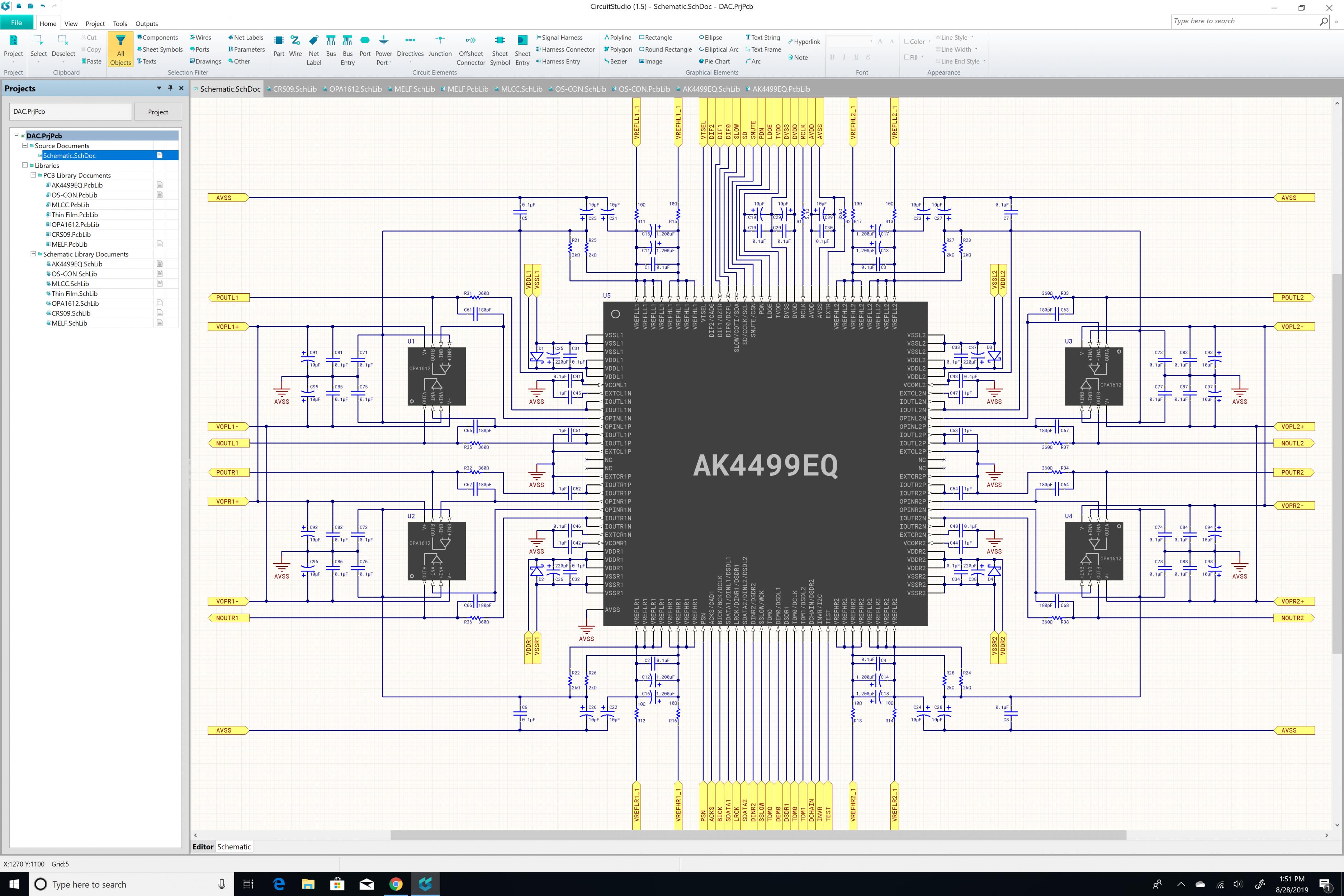1344x896 pixels.
Task: Choose the Polyline graphical tool
Action: click(618, 38)
